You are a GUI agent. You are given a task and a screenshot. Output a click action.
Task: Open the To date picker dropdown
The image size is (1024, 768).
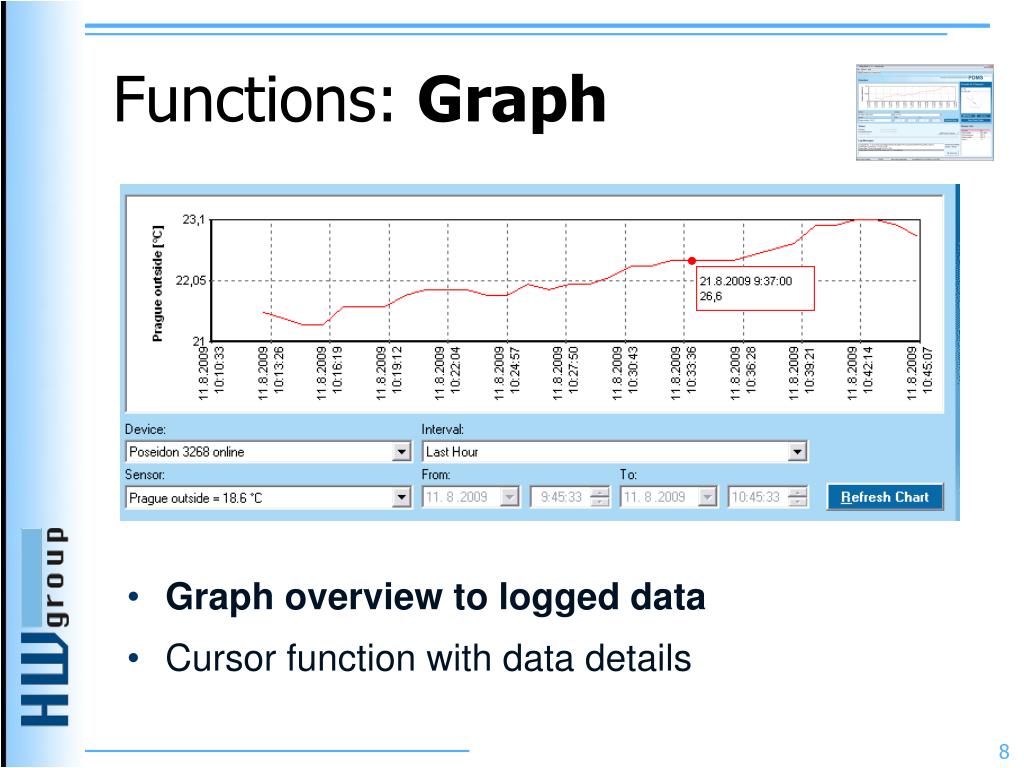[707, 498]
